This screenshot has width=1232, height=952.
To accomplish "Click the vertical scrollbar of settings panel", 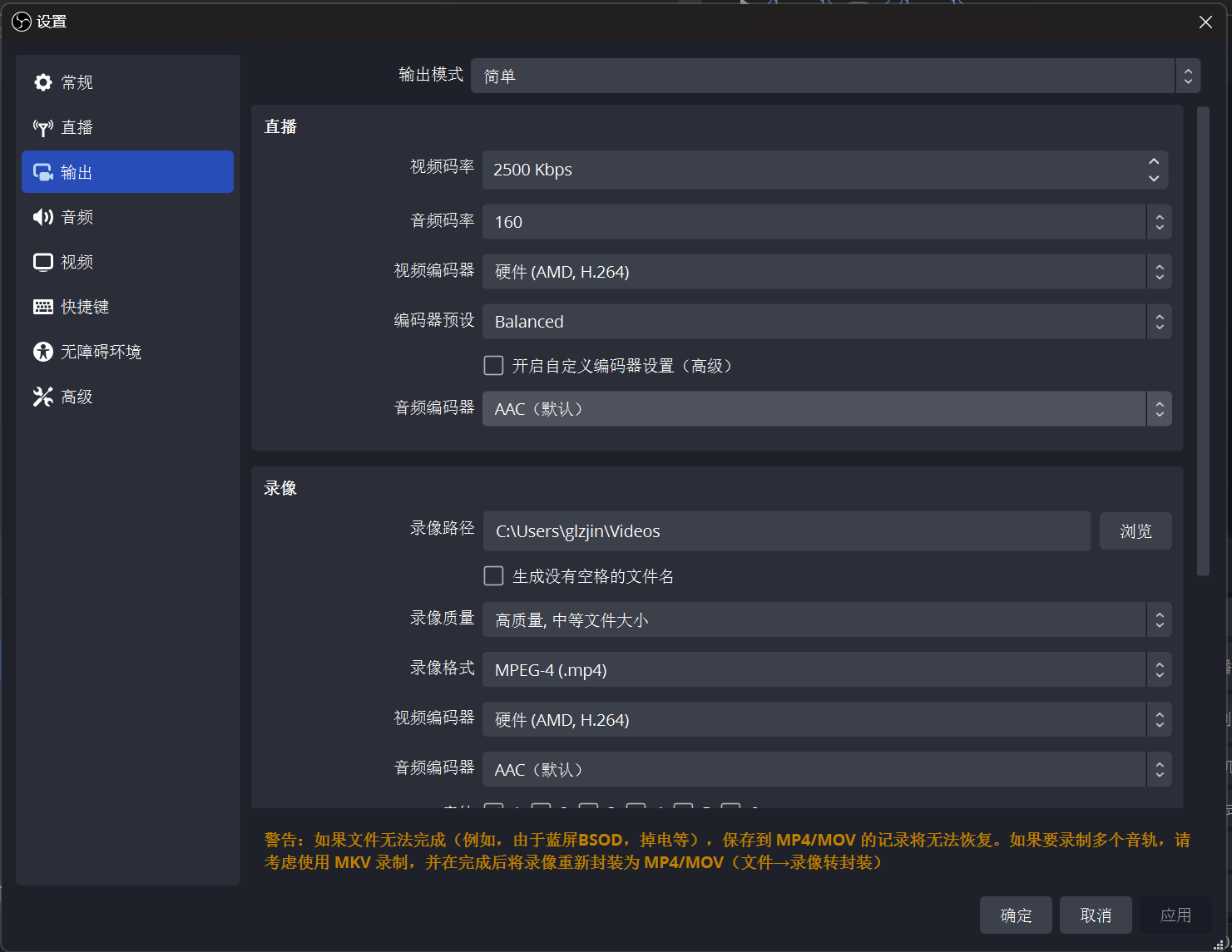I will click(x=1203, y=341).
